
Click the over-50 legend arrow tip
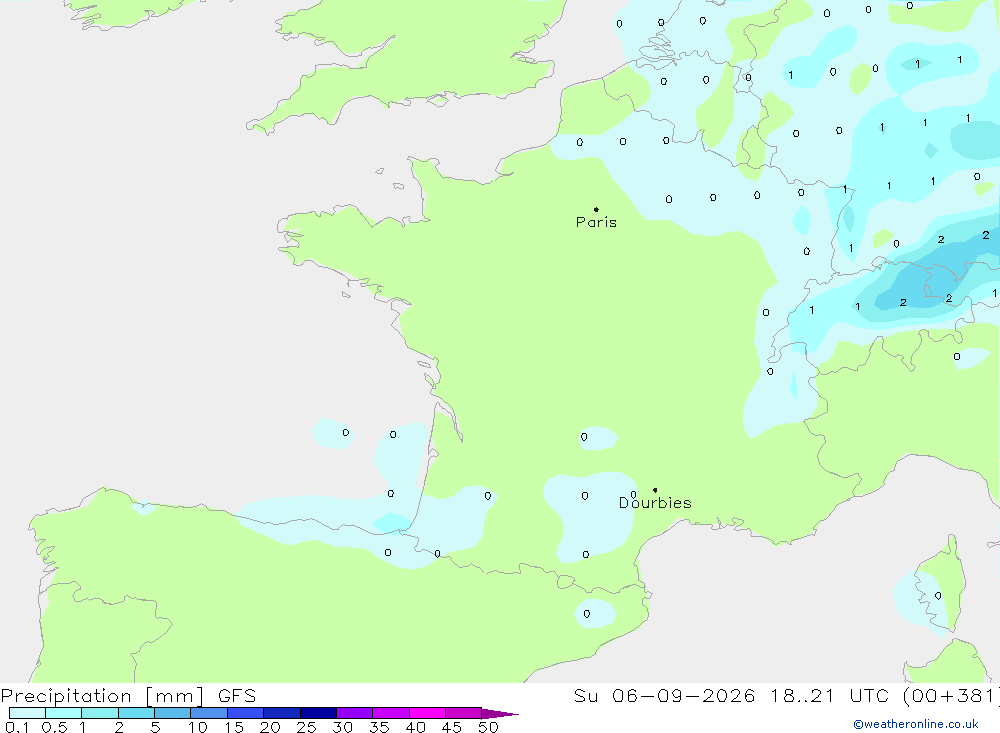coord(500,714)
